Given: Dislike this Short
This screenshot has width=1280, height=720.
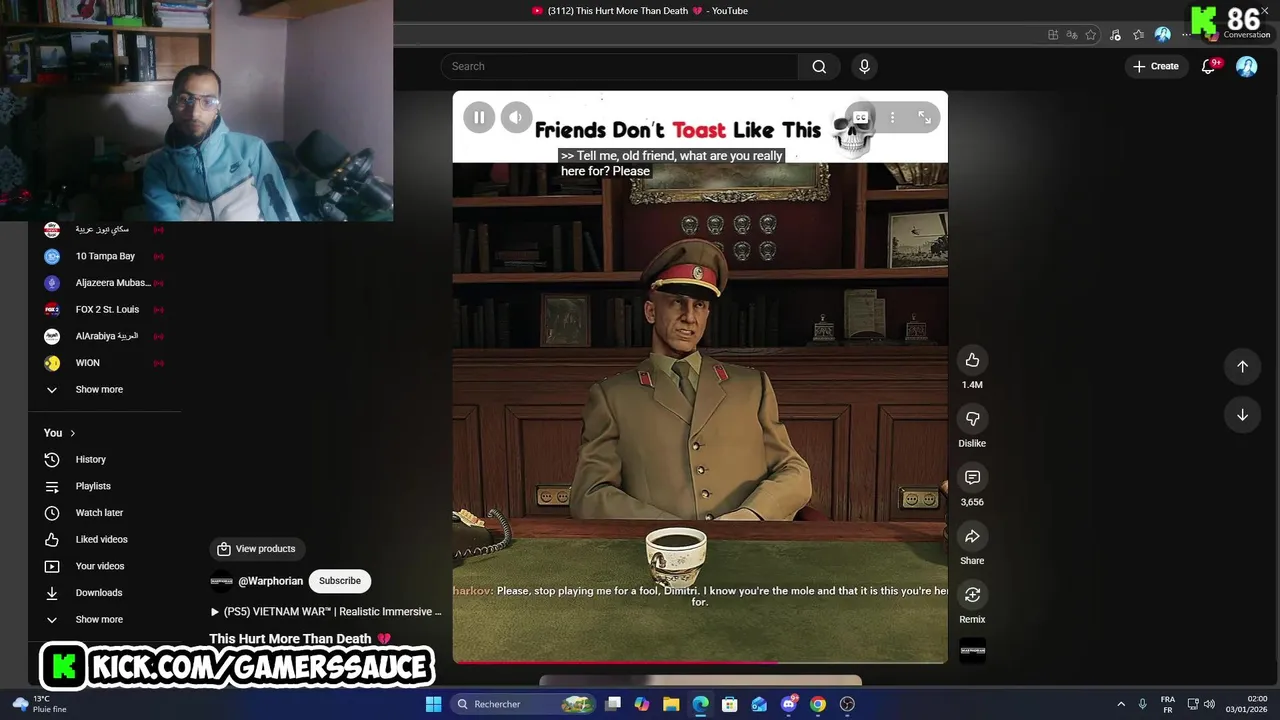Looking at the screenshot, I should tap(972, 418).
